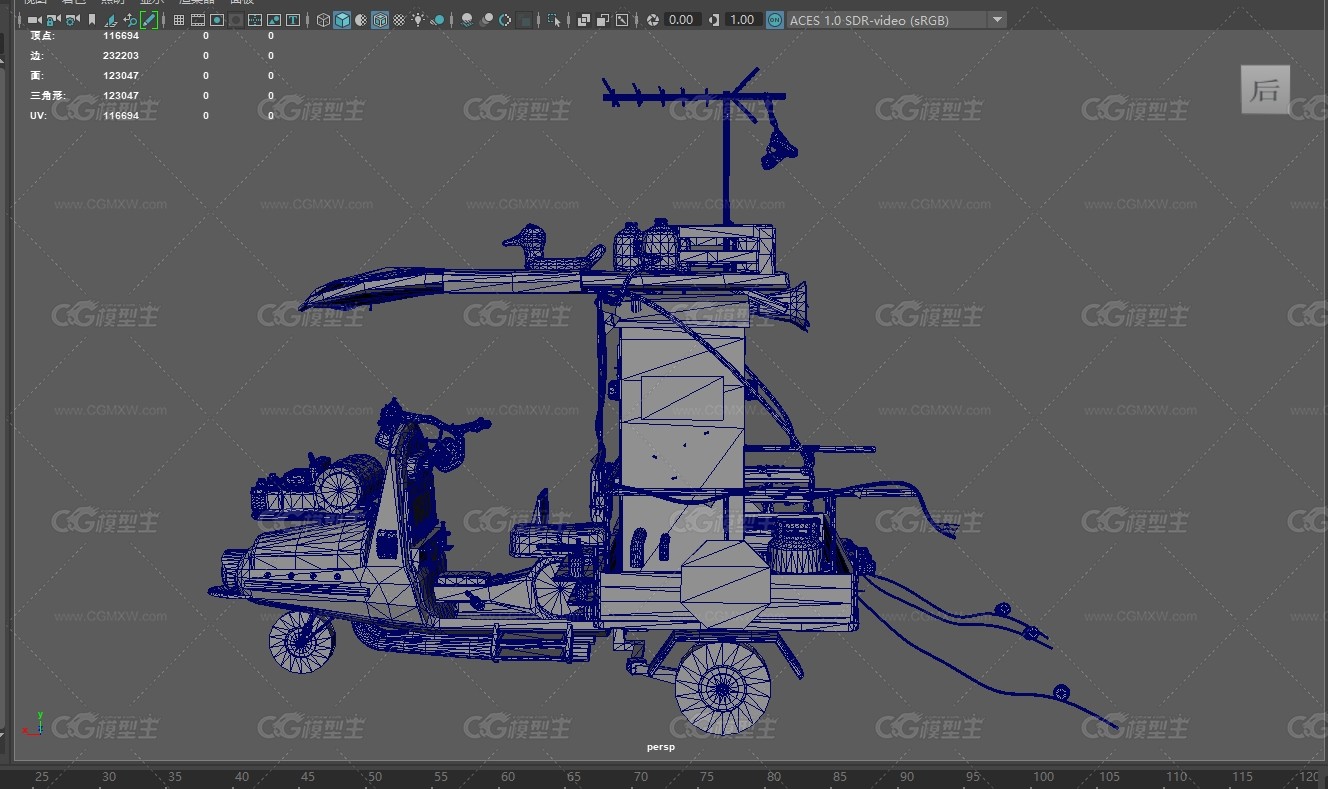1328x789 pixels.
Task: Toggle the Shadows icon
Action: (x=438, y=20)
